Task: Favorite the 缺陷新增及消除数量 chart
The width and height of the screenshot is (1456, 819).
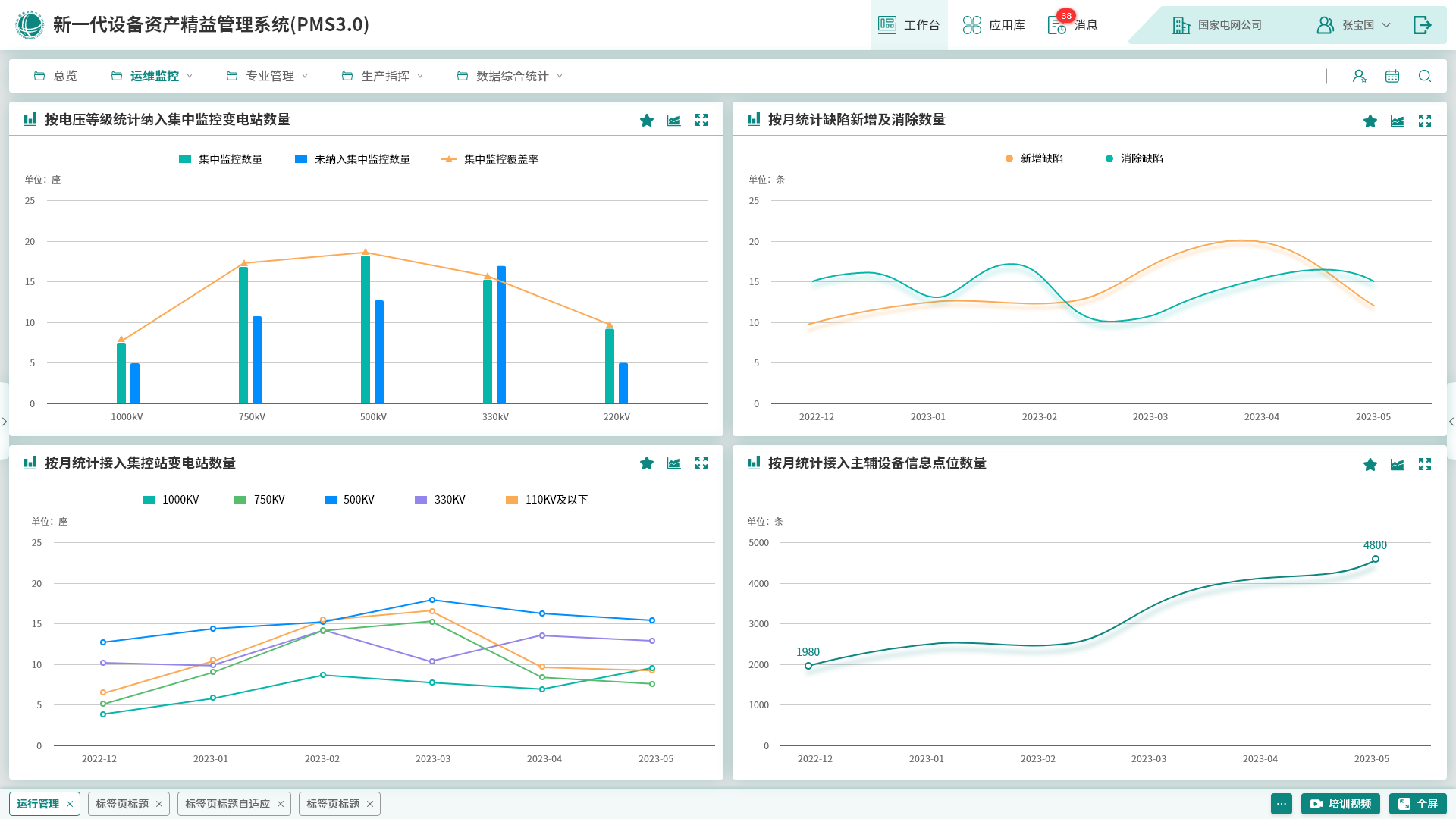Action: coord(1370,121)
